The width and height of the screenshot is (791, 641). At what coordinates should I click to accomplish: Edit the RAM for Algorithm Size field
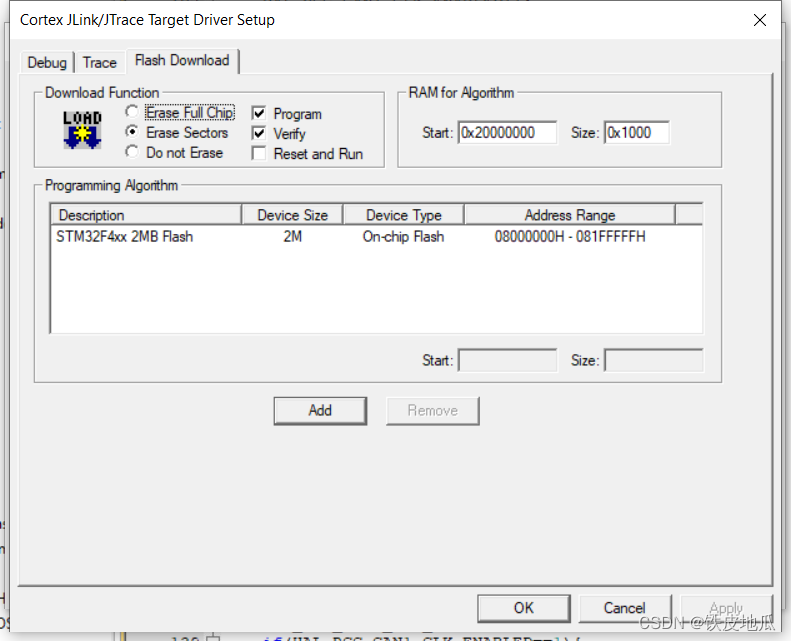coord(637,133)
